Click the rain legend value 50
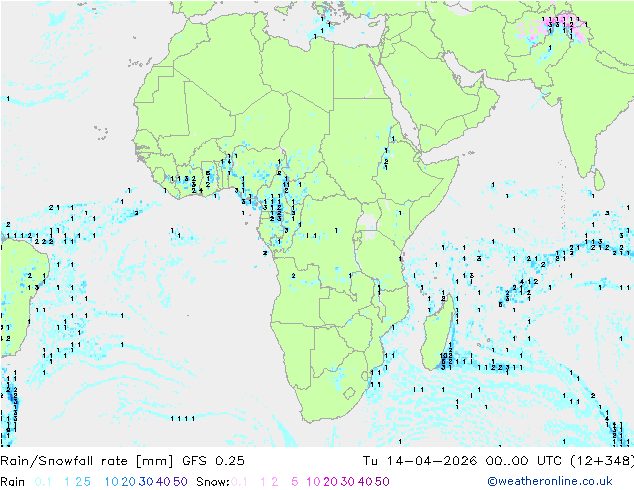Image resolution: width=634 pixels, height=490 pixels. [180, 482]
